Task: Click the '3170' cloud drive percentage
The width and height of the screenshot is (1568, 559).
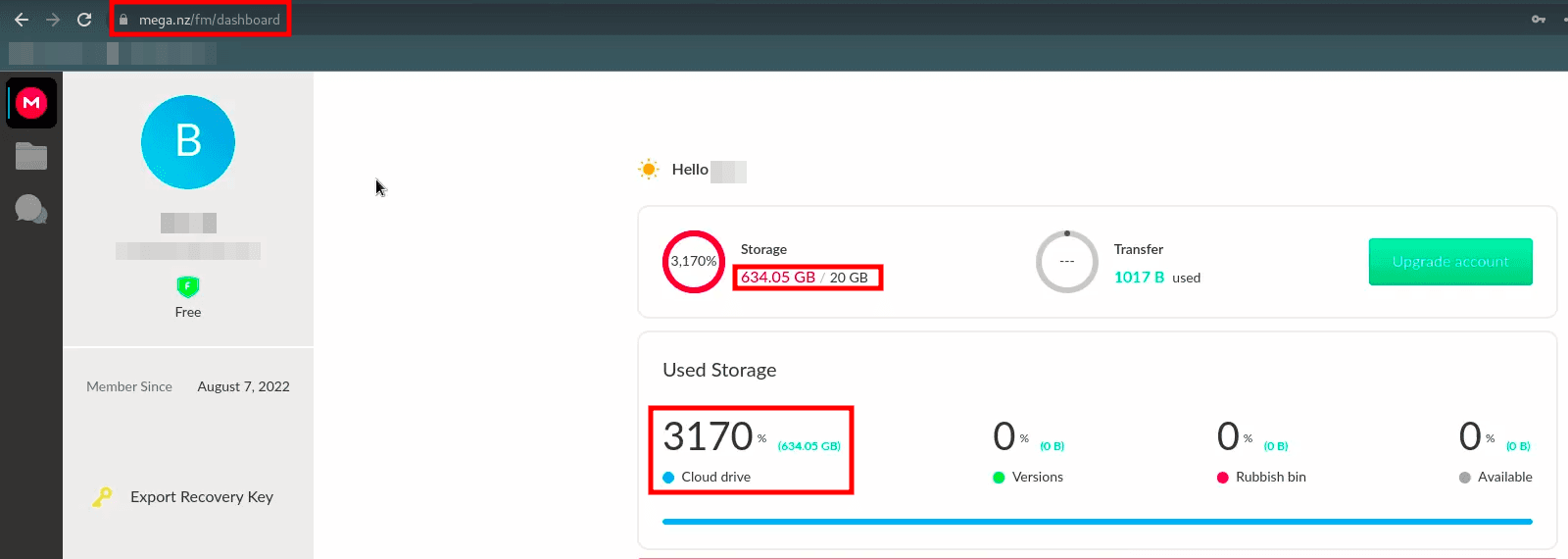Action: [x=708, y=436]
